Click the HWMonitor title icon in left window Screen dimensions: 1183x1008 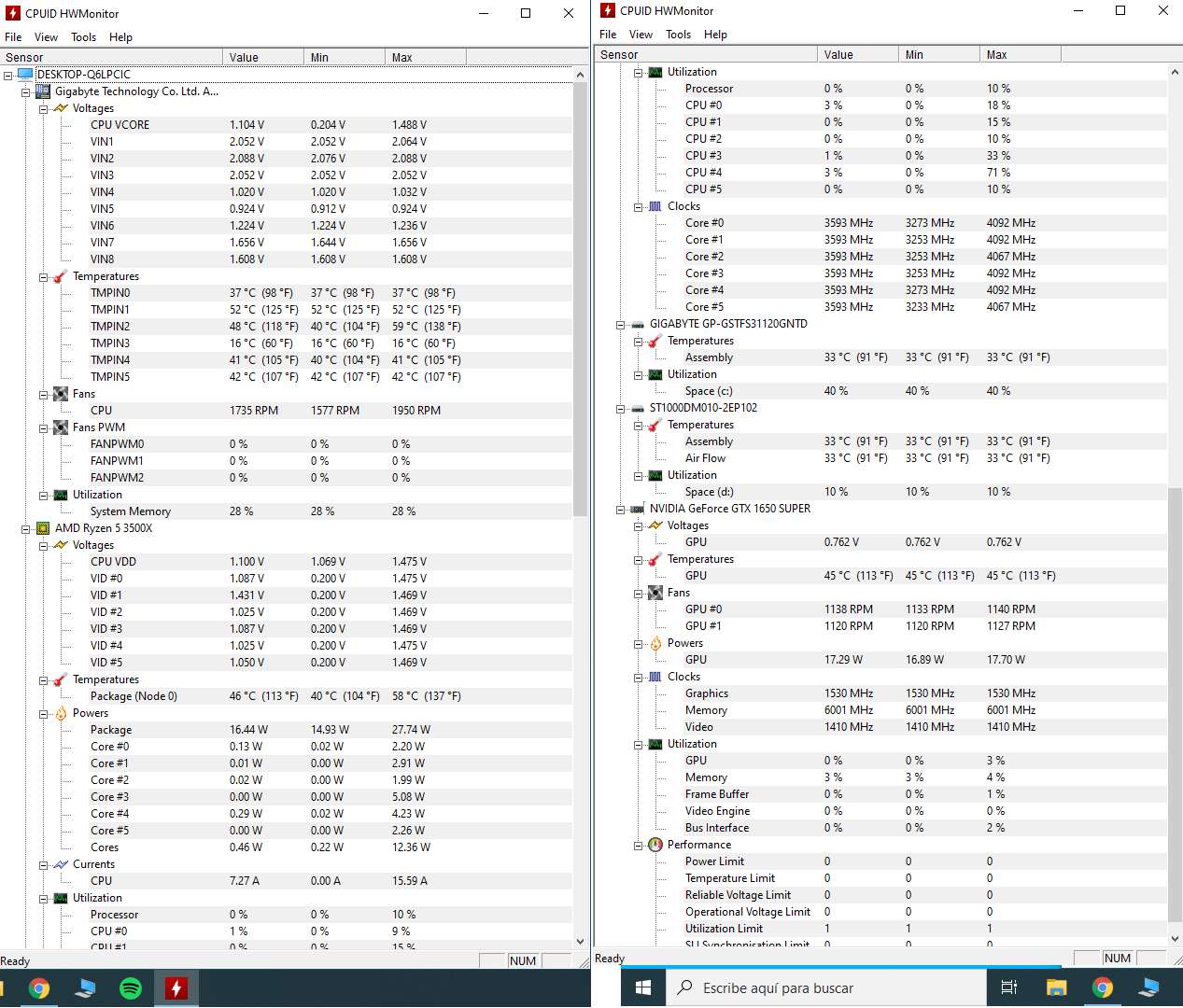point(13,13)
